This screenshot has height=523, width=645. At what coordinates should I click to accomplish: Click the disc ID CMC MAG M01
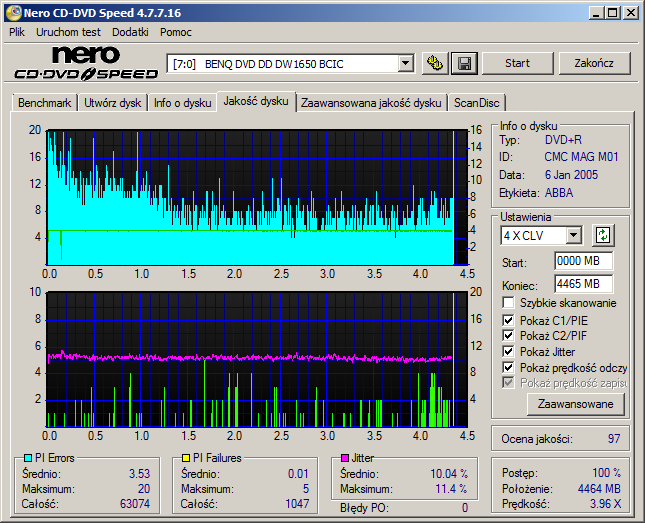click(x=581, y=157)
